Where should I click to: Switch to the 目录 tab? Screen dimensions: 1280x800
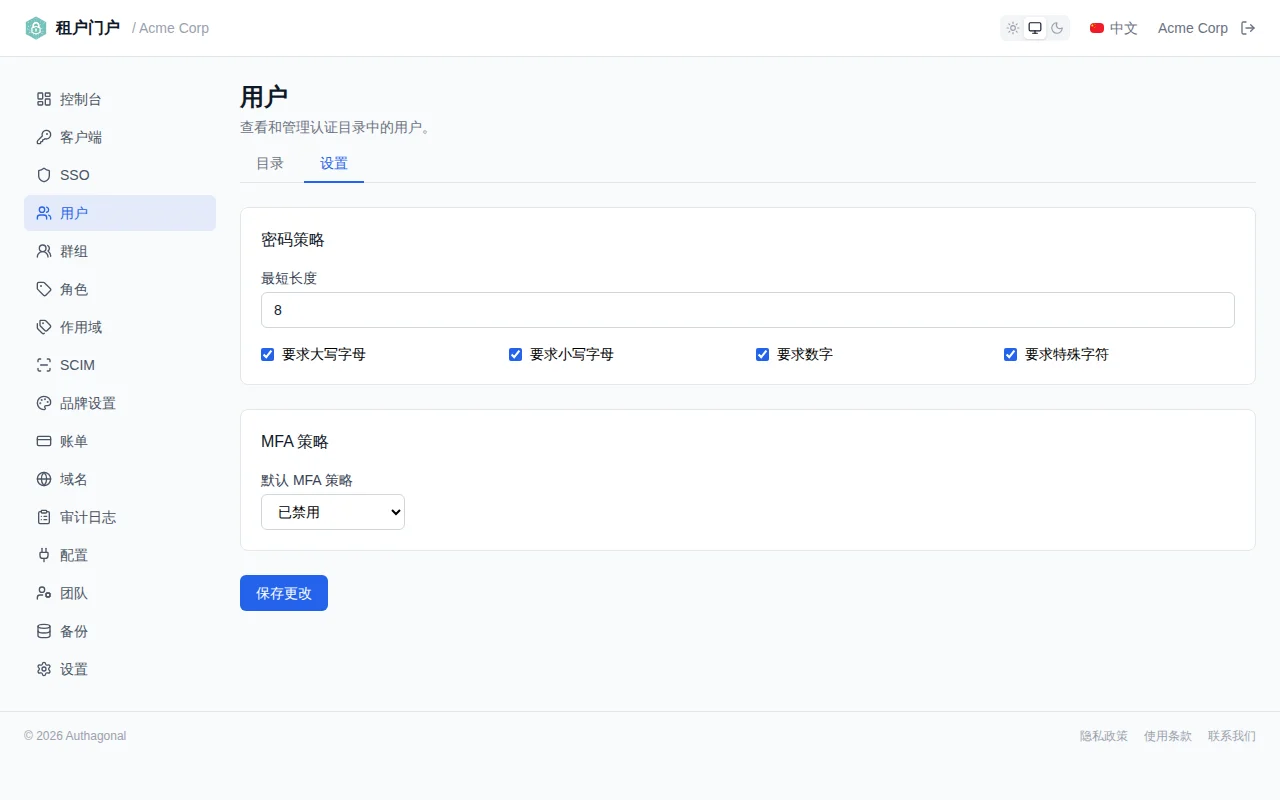(270, 163)
